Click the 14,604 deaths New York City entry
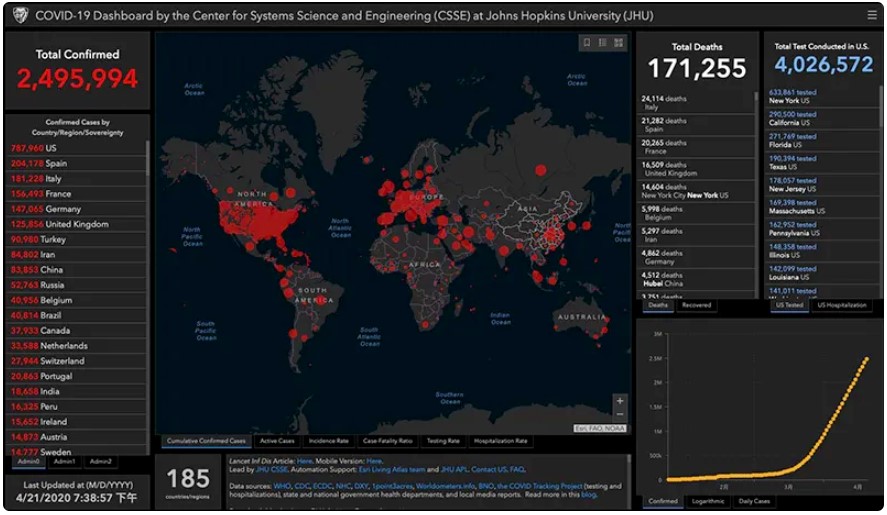 pos(696,191)
